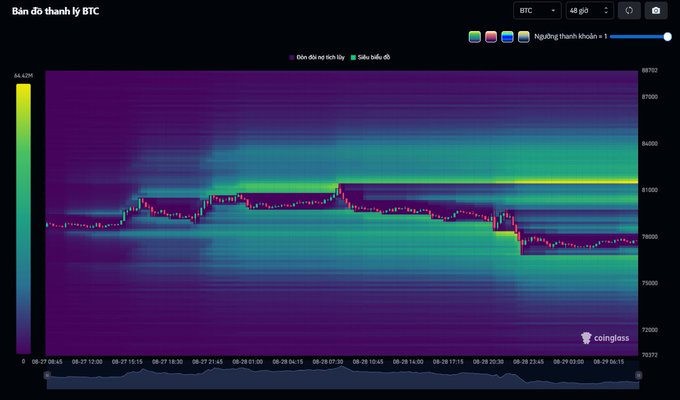680x400 pixels.
Task: Click the 70372 price axis label
Action: tap(650, 355)
